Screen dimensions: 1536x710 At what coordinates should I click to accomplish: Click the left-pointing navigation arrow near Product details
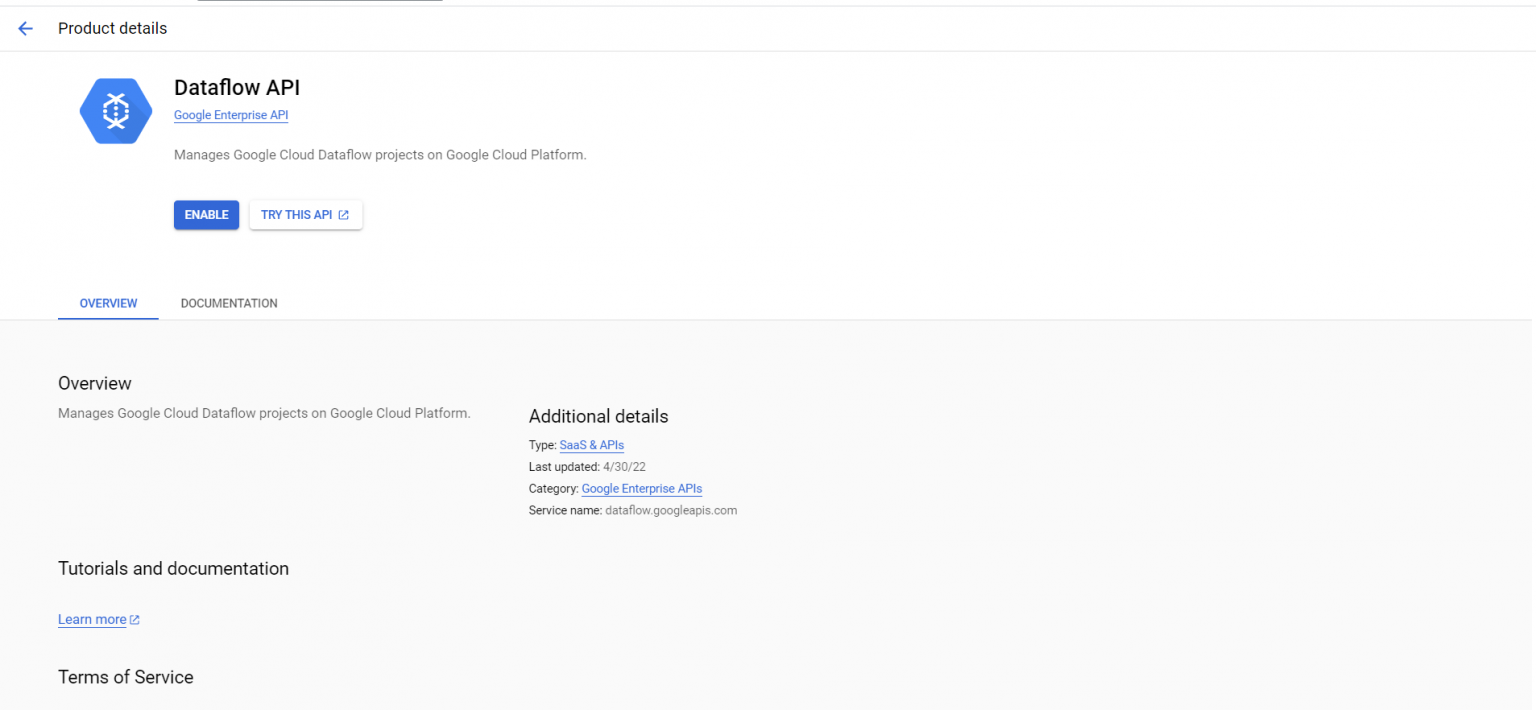(25, 28)
